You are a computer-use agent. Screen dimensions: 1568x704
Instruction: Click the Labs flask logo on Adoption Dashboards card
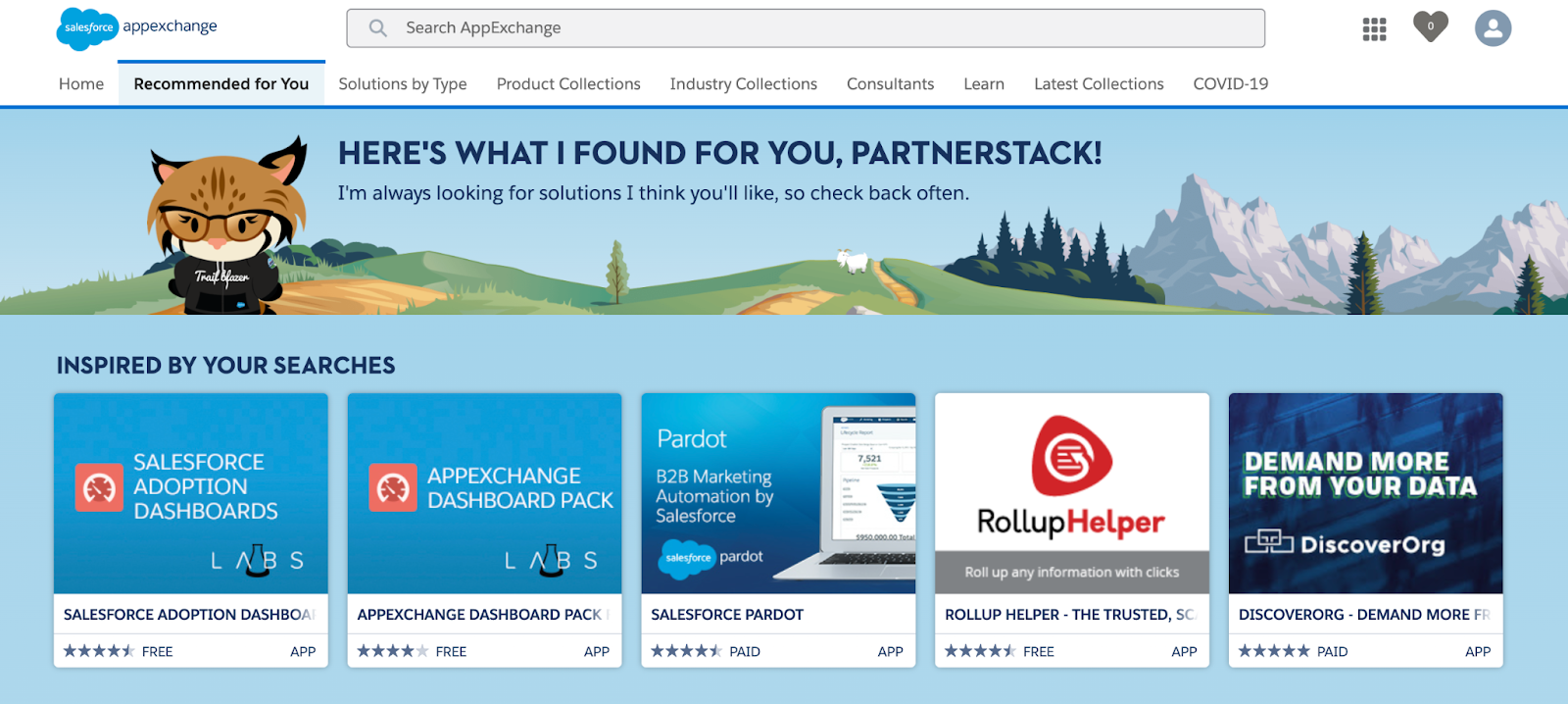tap(258, 560)
